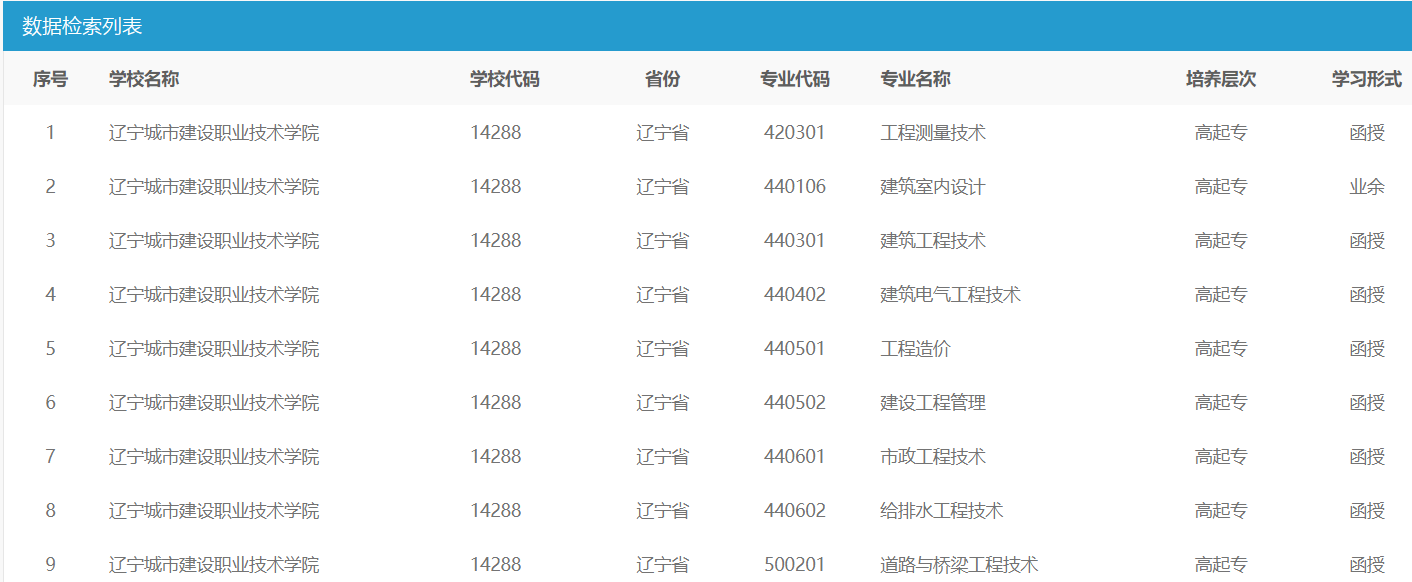Select major name 建筑室内设计

[x=933, y=186]
